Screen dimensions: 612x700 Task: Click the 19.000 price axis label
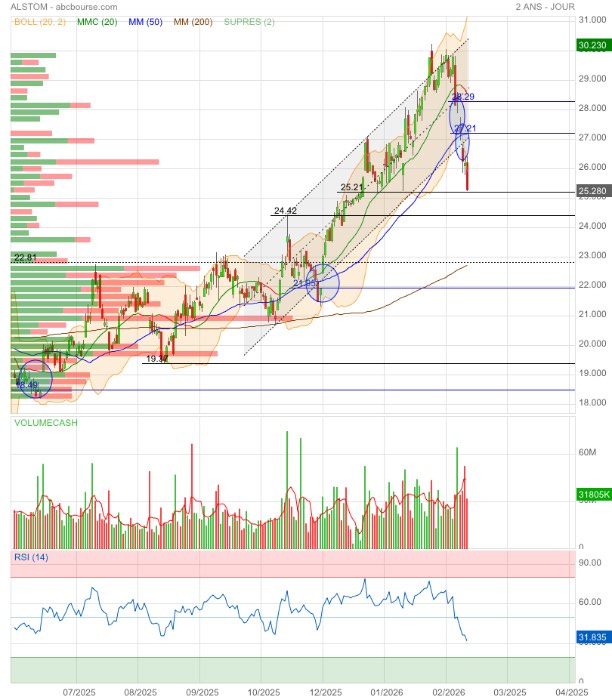coord(592,373)
